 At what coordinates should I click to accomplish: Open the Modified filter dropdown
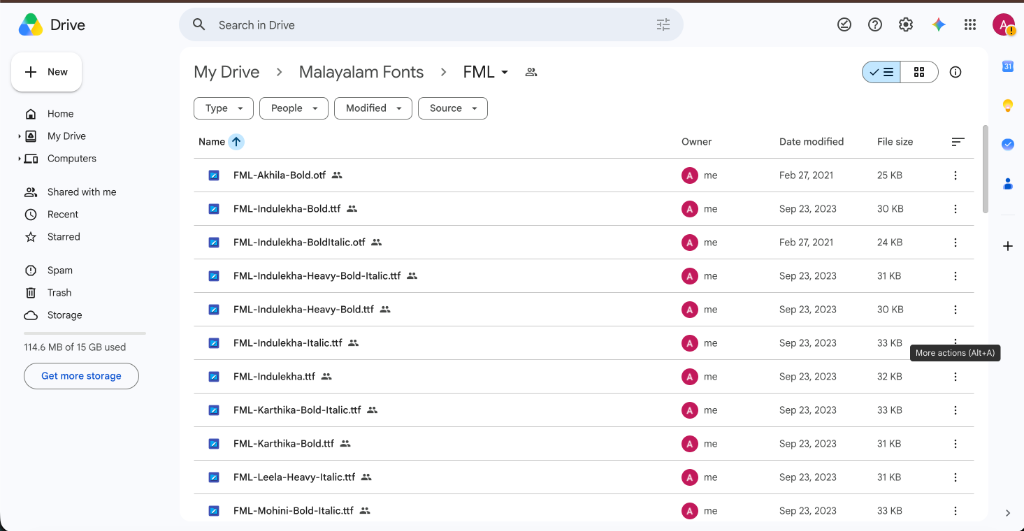click(373, 108)
